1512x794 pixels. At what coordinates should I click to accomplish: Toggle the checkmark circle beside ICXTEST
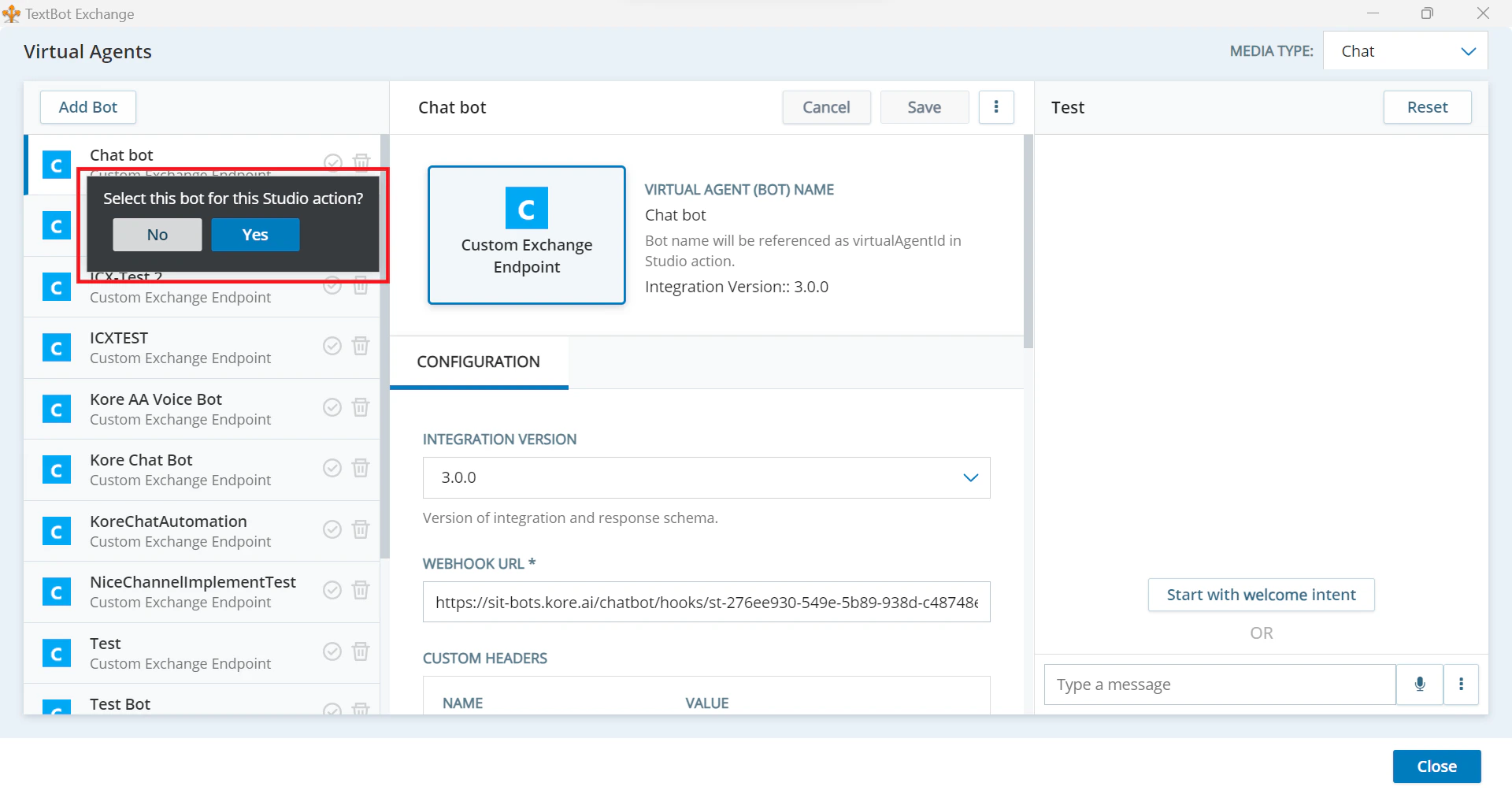332,345
